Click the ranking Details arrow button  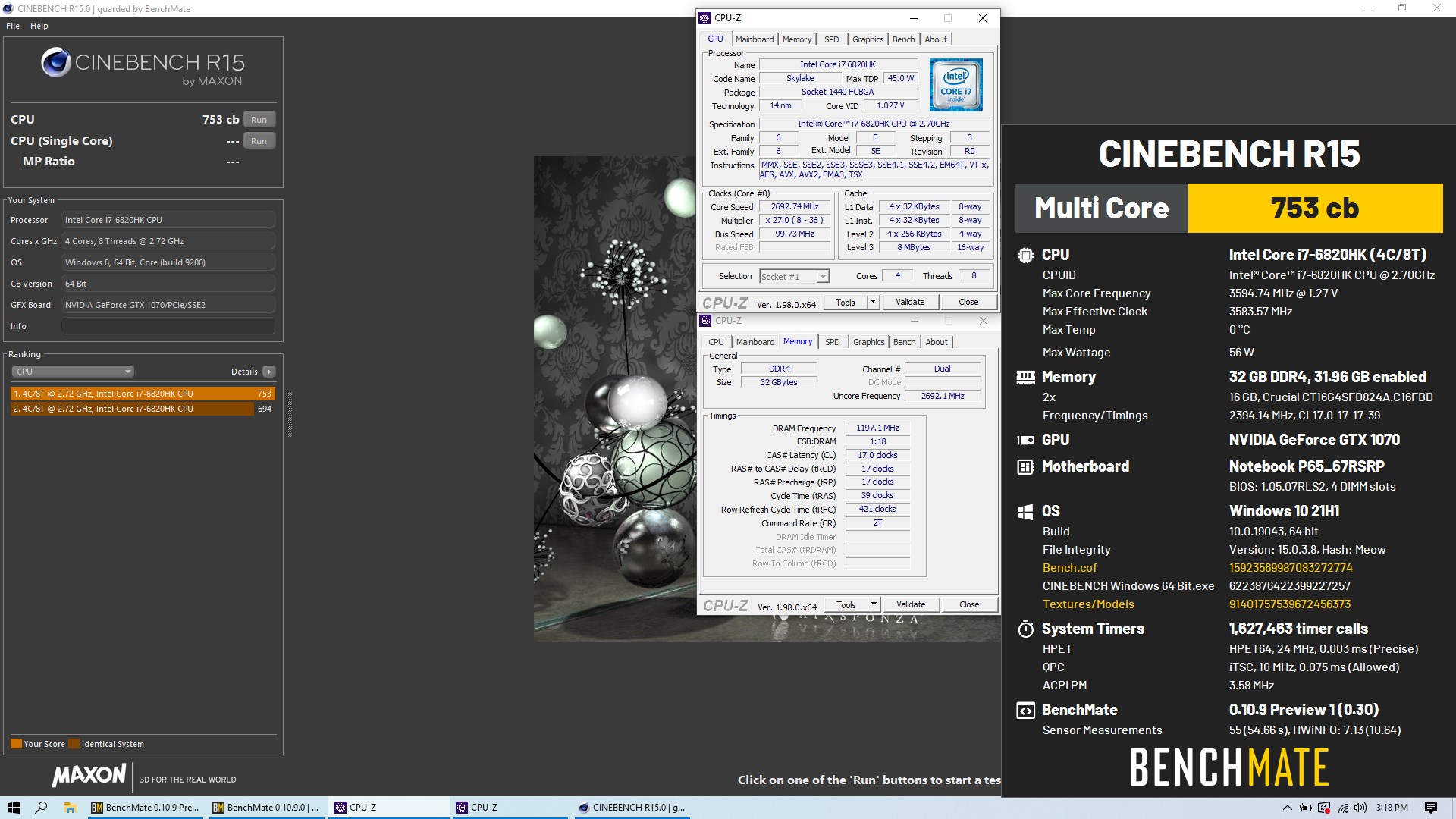(269, 372)
